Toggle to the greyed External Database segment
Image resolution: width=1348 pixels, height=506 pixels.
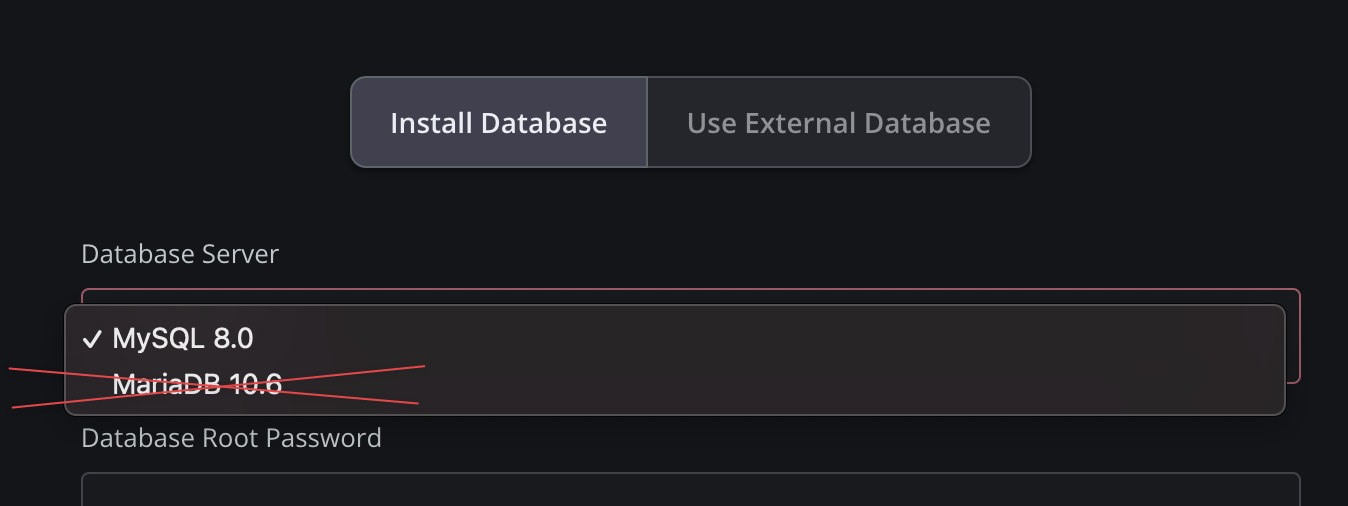[839, 123]
